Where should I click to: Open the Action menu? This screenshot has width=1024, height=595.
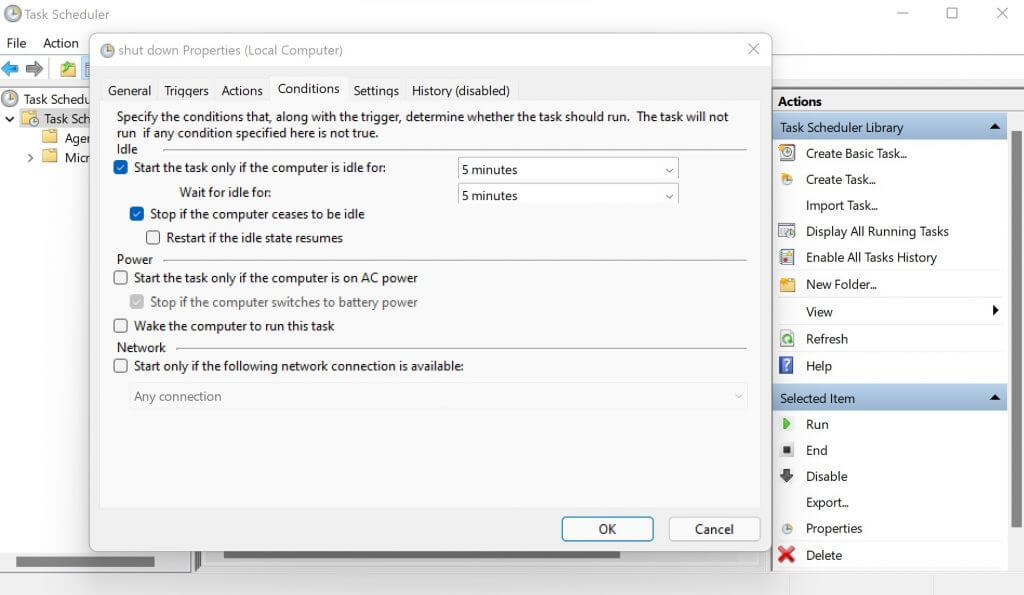tap(61, 43)
